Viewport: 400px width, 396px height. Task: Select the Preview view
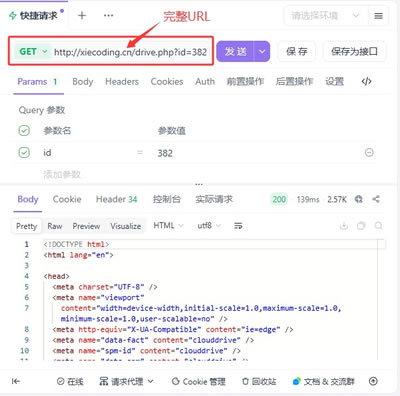coord(86,226)
